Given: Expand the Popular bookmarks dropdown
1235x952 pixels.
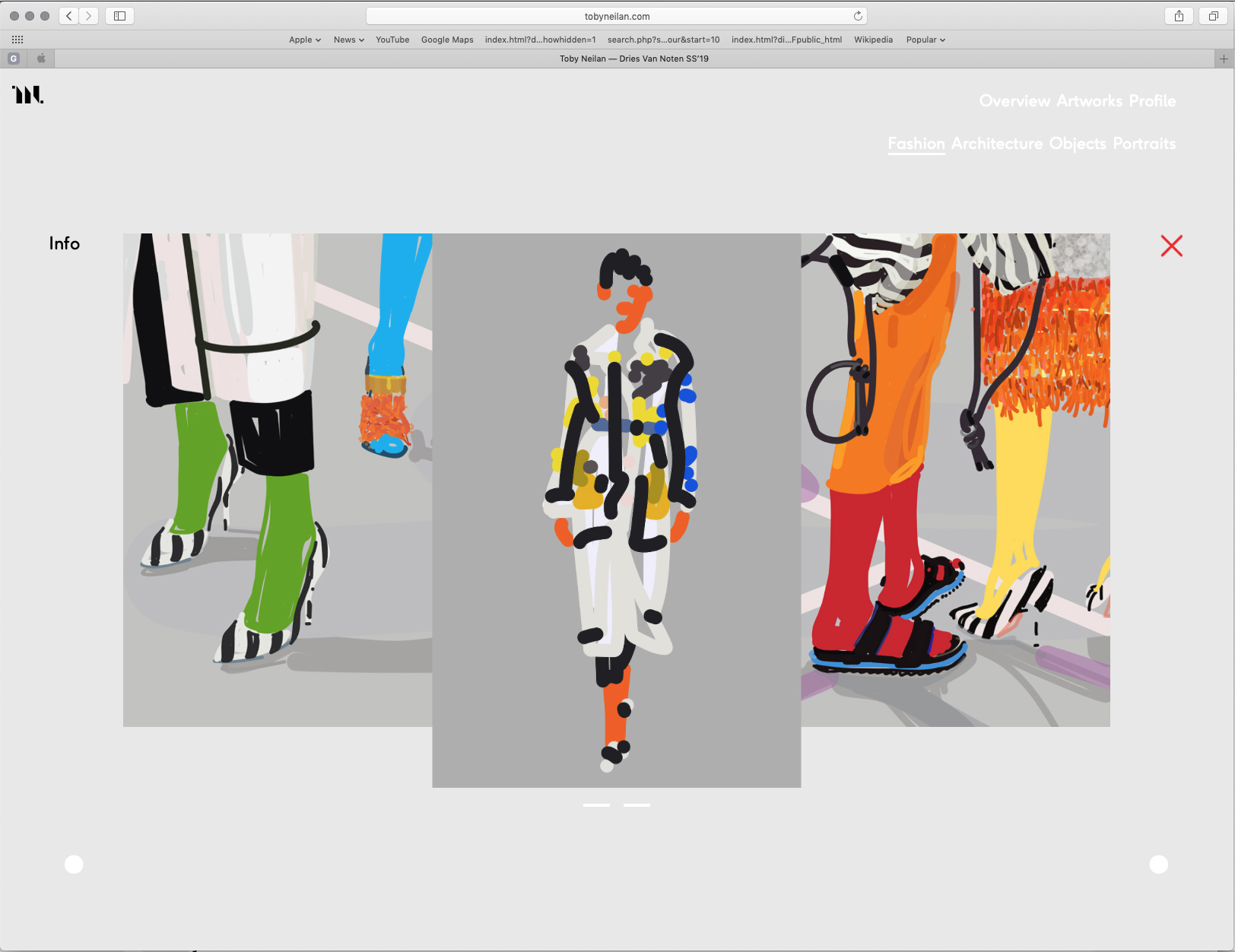Looking at the screenshot, I should click(925, 40).
